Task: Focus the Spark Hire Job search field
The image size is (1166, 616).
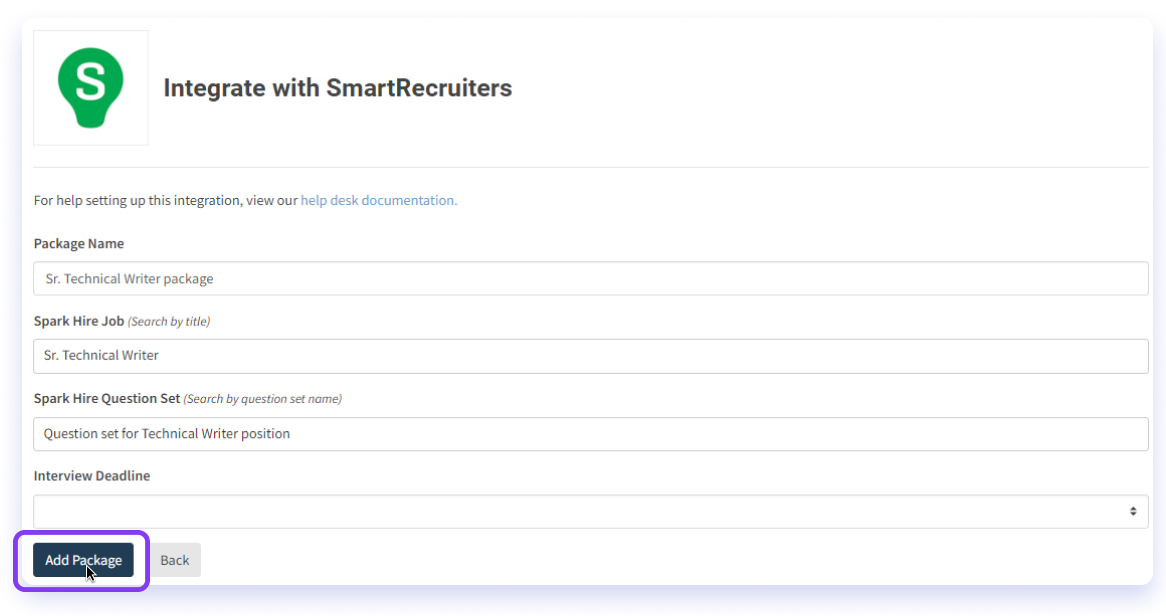Action: click(x=590, y=356)
